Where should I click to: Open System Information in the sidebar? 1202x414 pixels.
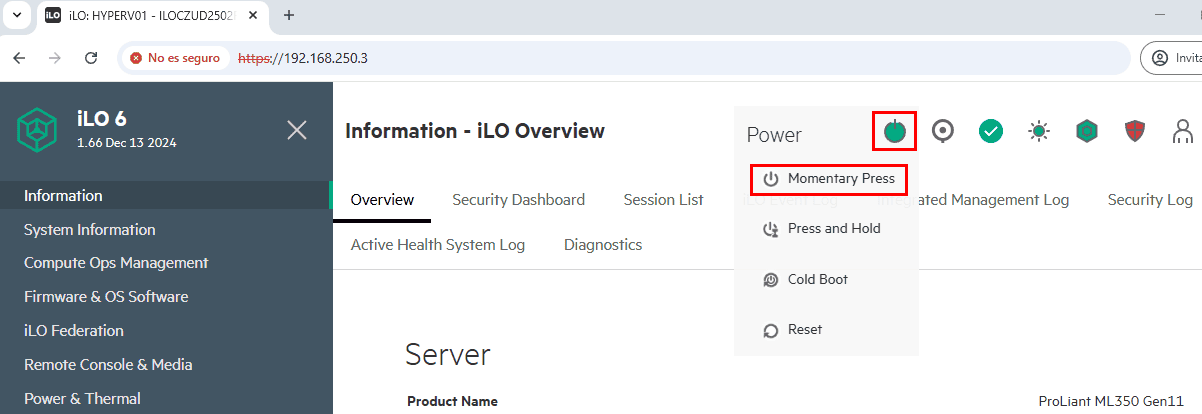pos(90,230)
